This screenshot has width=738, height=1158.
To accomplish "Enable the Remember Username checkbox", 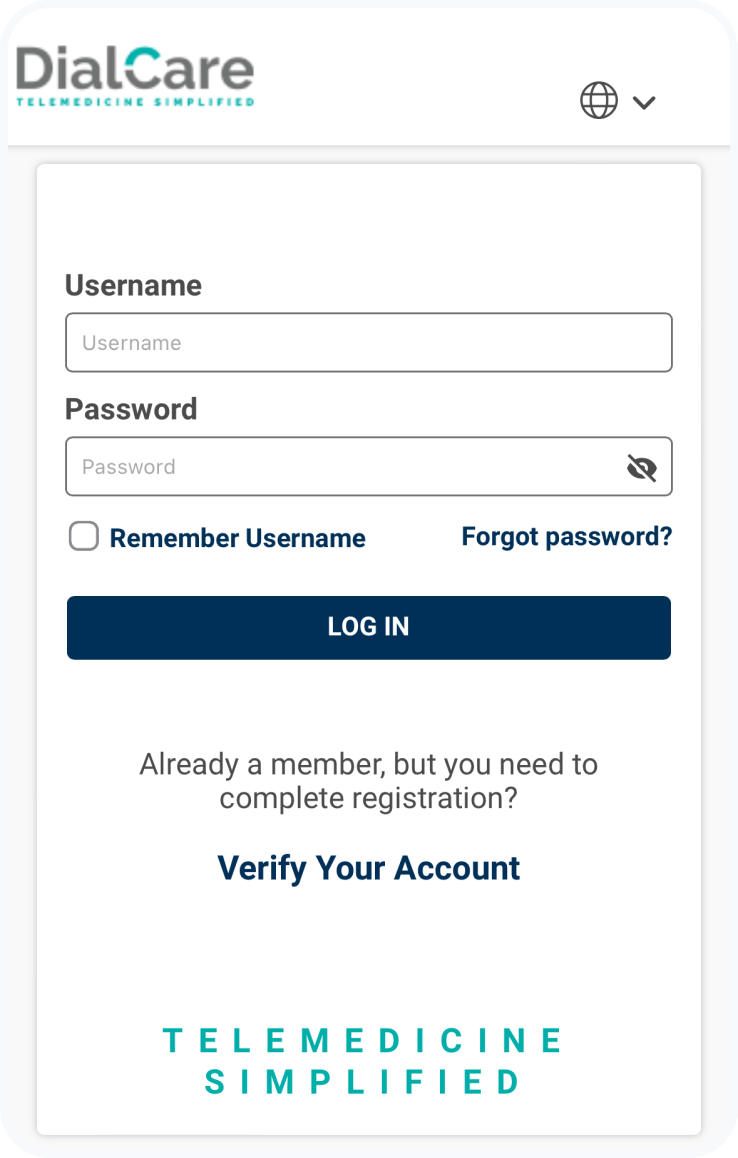I will [x=84, y=537].
